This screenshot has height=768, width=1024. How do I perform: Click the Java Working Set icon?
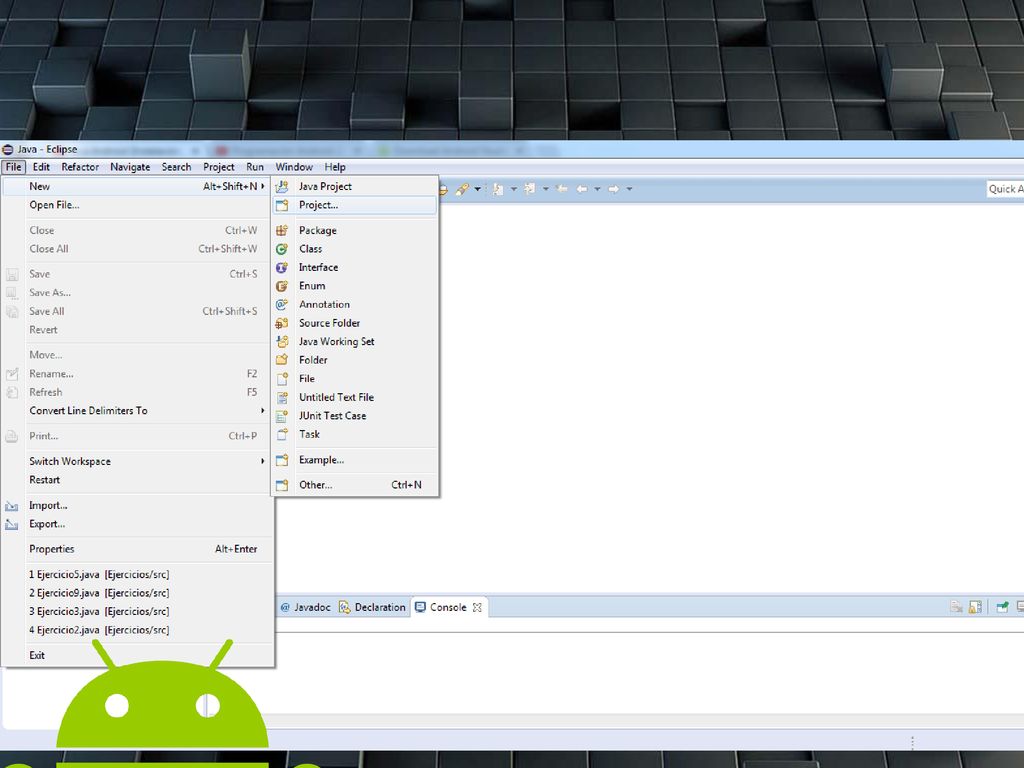282,342
